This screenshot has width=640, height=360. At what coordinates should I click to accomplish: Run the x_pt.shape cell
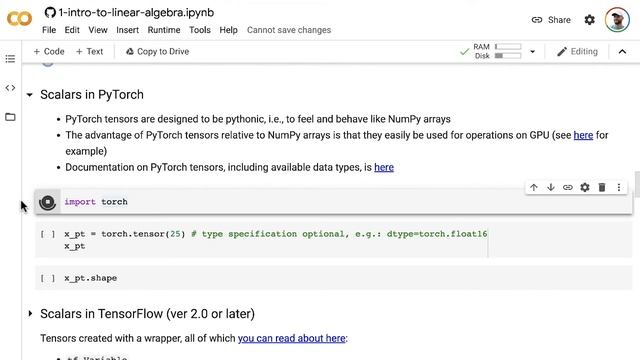pos(47,278)
